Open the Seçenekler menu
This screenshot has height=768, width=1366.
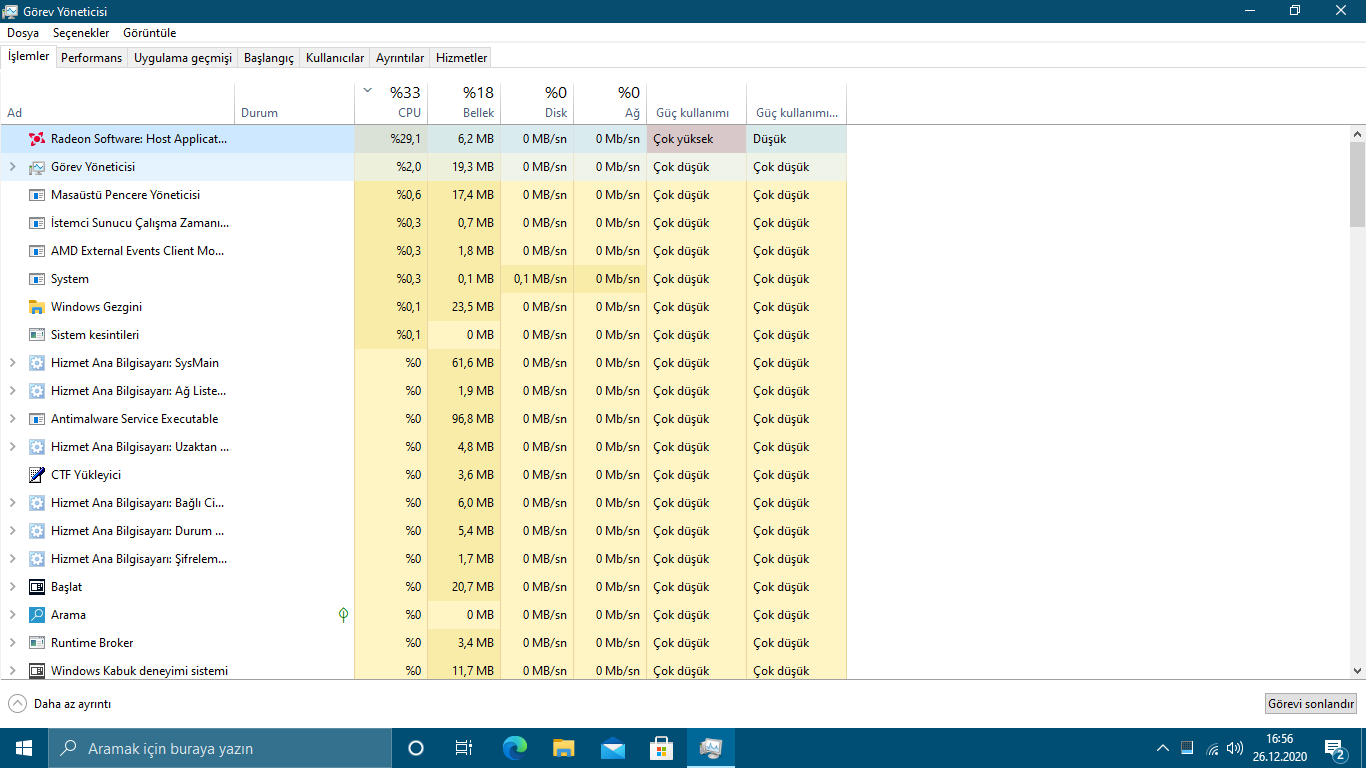(81, 33)
